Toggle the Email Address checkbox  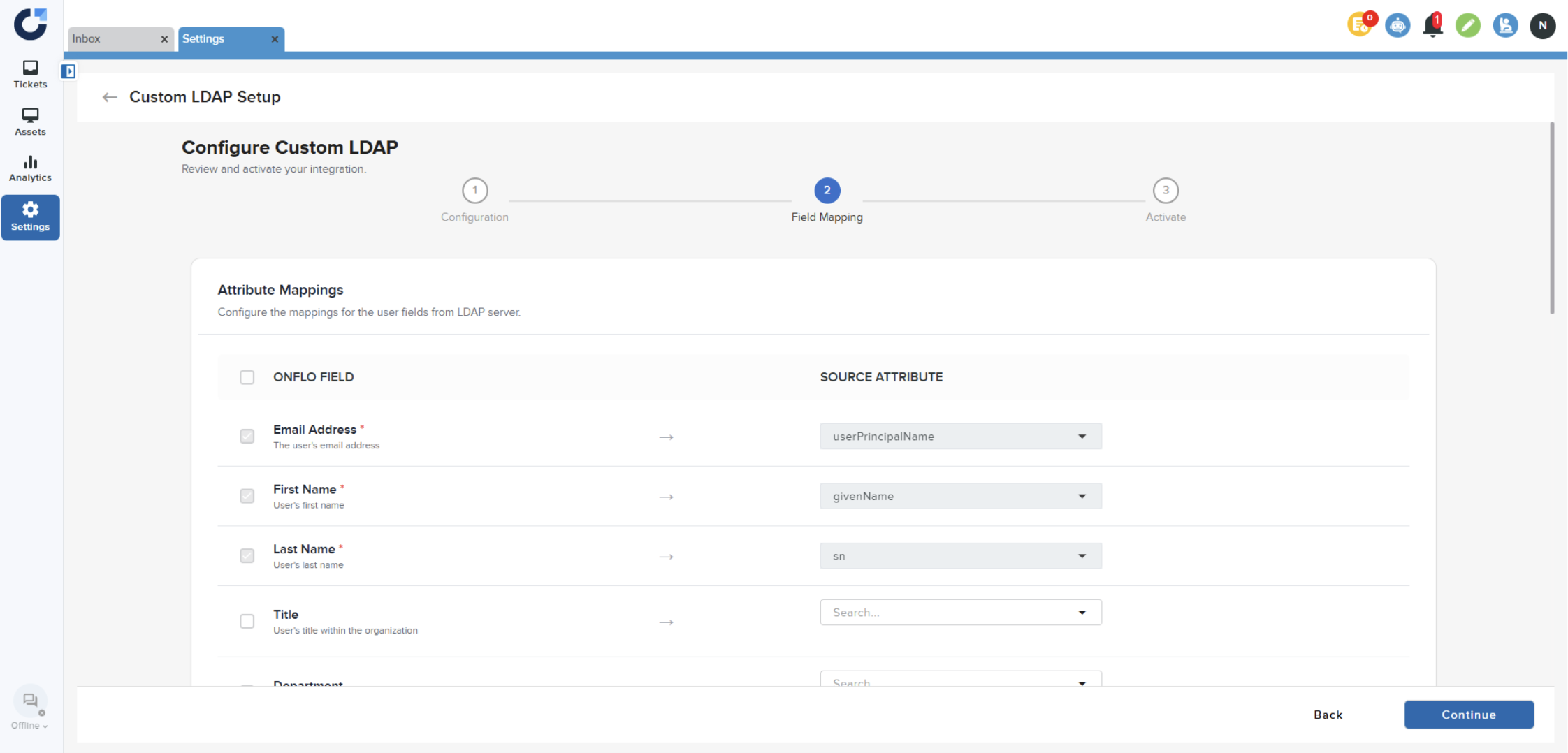coord(247,437)
